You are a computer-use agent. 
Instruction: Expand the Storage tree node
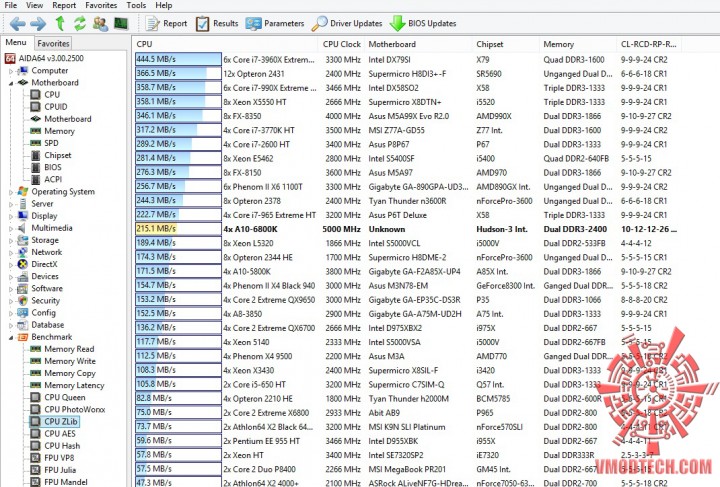(11, 241)
